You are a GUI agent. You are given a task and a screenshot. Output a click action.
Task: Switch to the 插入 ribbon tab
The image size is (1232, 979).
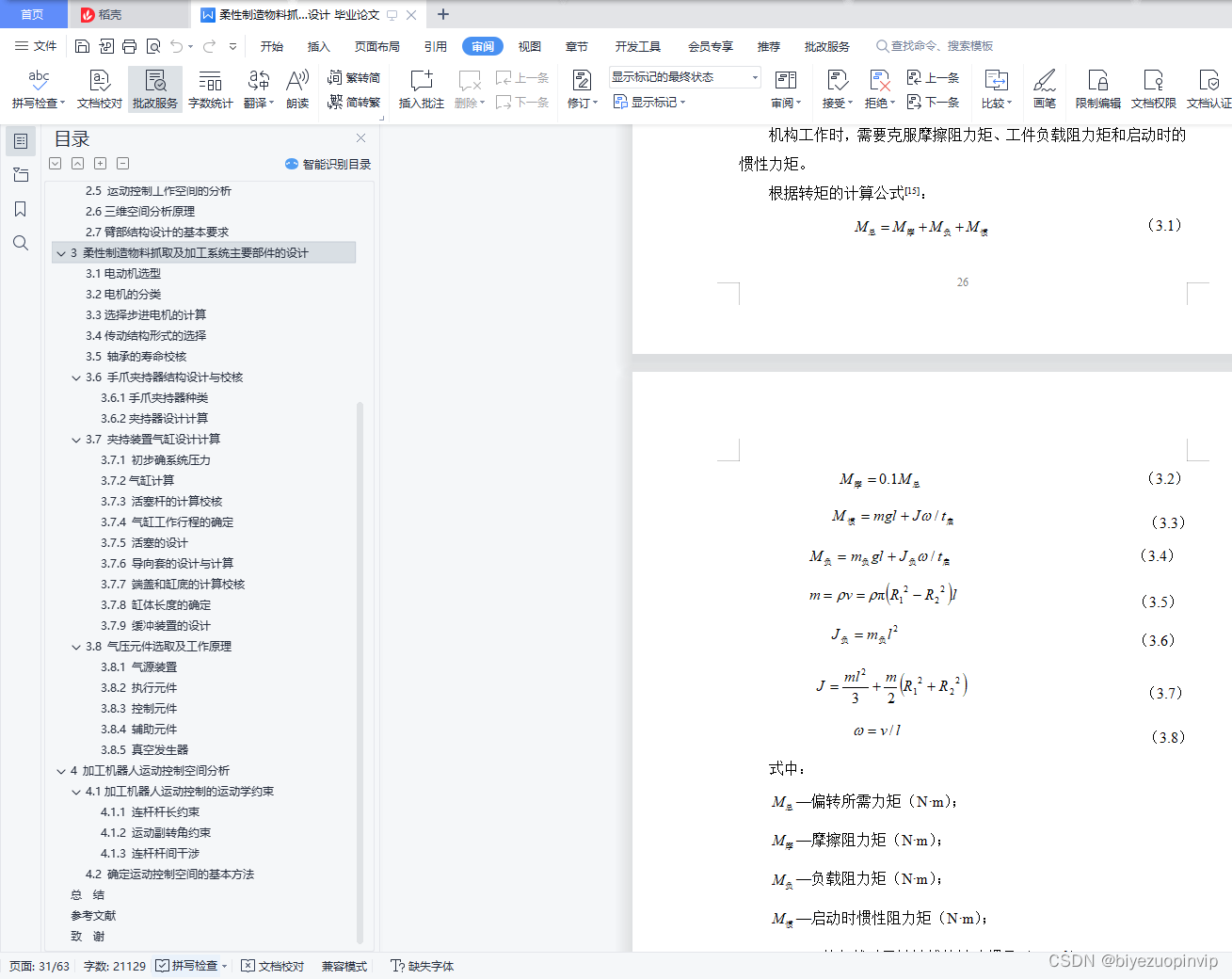click(x=319, y=46)
